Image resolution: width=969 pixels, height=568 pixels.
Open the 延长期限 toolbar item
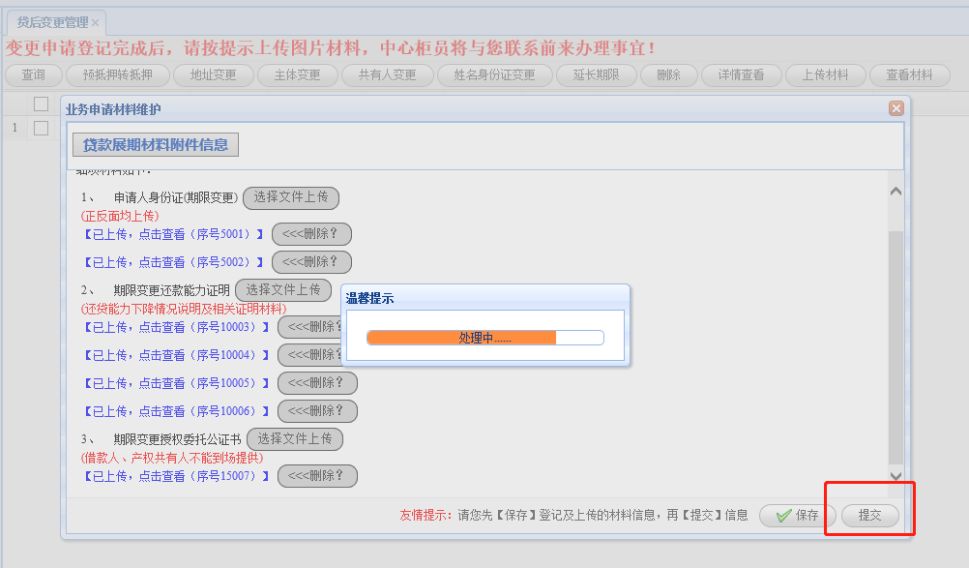click(x=596, y=75)
